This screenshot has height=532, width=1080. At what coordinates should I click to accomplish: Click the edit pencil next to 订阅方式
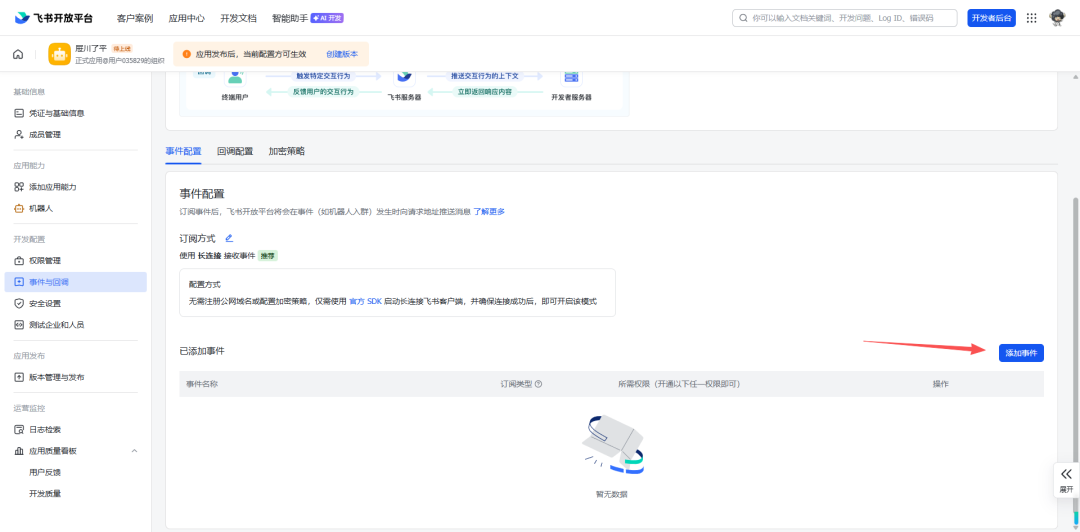(229, 238)
